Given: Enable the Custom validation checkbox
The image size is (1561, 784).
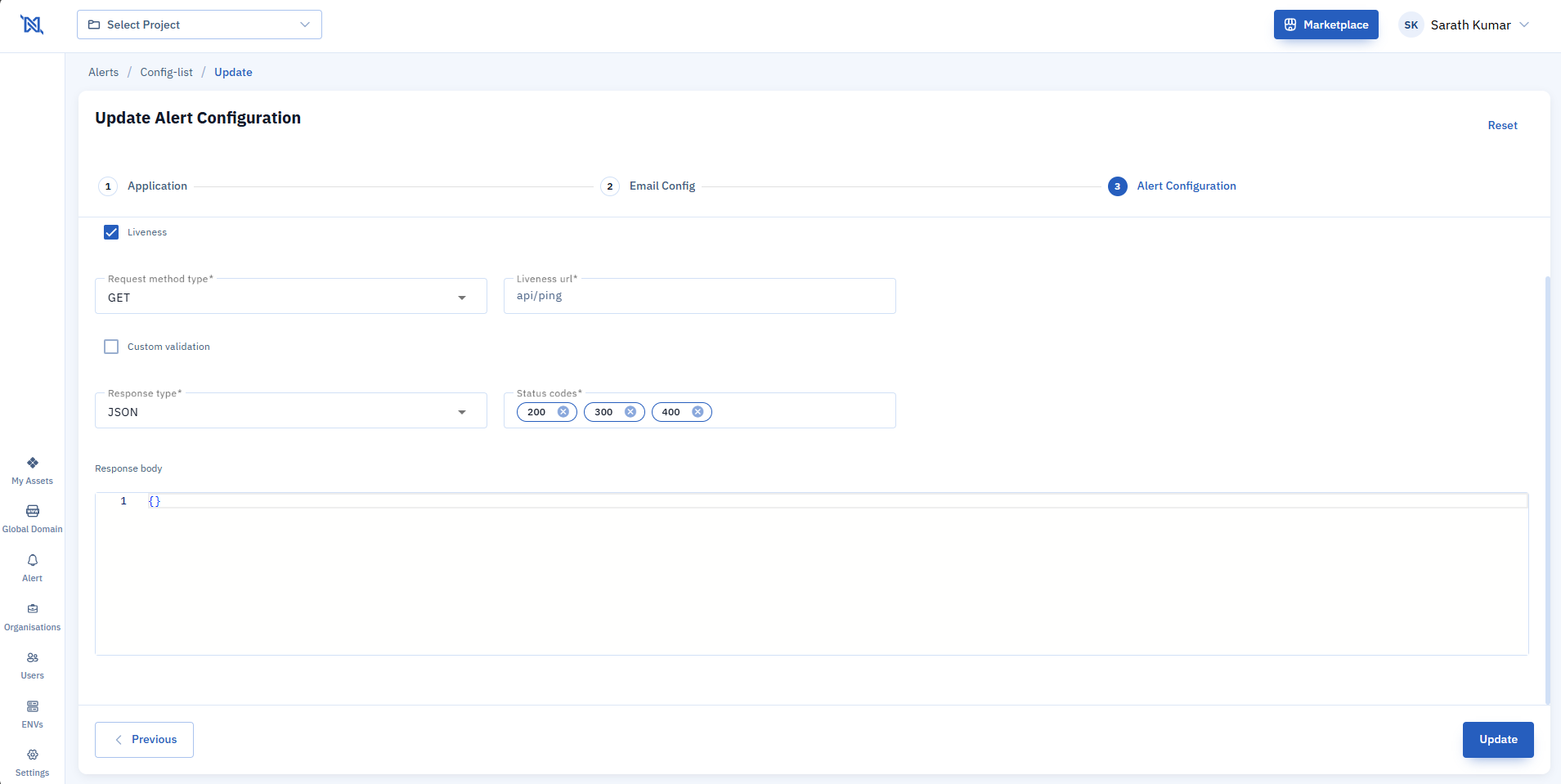Looking at the screenshot, I should click(x=111, y=347).
